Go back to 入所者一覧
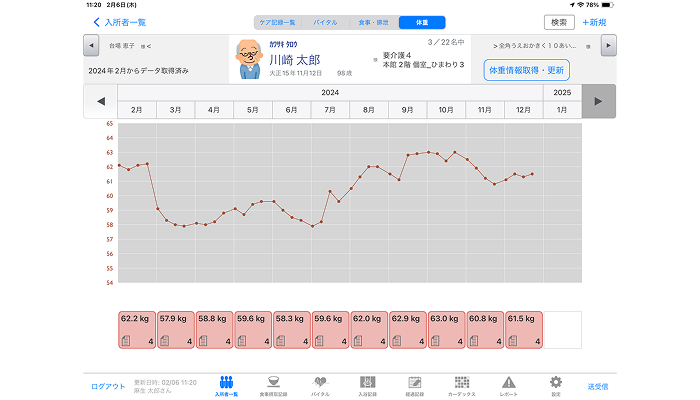 (x=120, y=22)
